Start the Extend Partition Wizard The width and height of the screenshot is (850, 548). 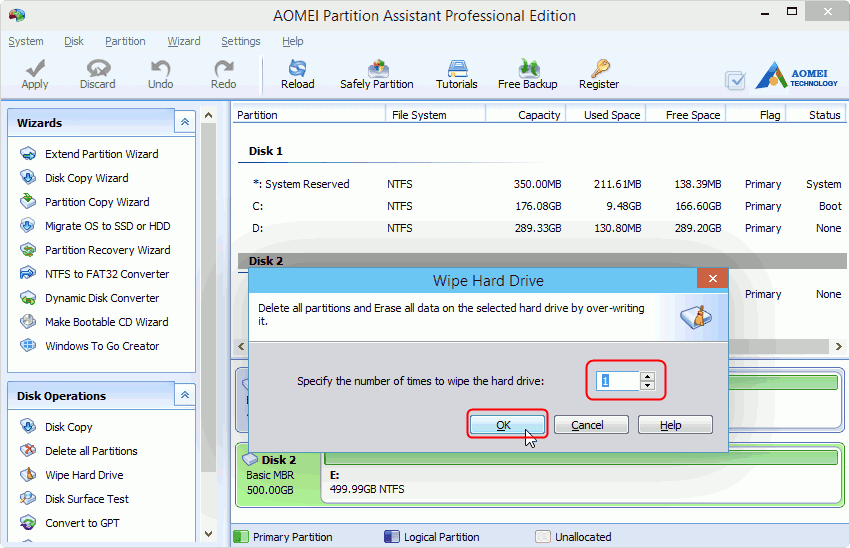coord(101,154)
